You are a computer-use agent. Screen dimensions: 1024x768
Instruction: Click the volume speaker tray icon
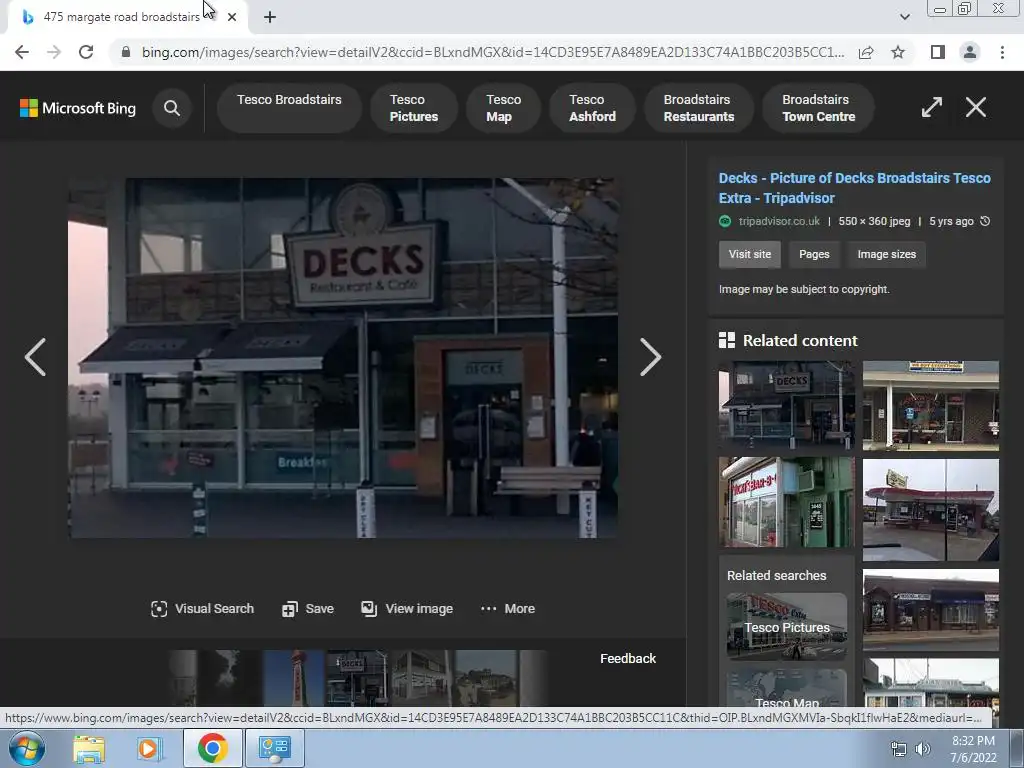pyautogui.click(x=922, y=750)
